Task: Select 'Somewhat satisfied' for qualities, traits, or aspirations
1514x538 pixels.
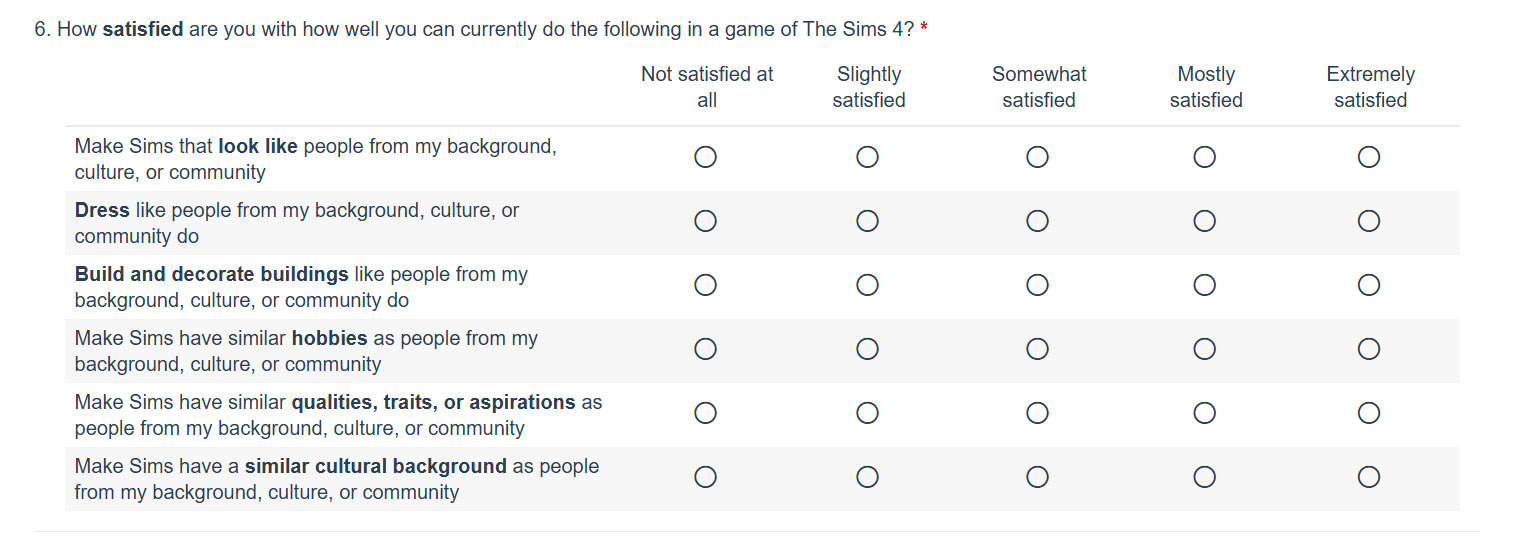Action: coord(1037,413)
